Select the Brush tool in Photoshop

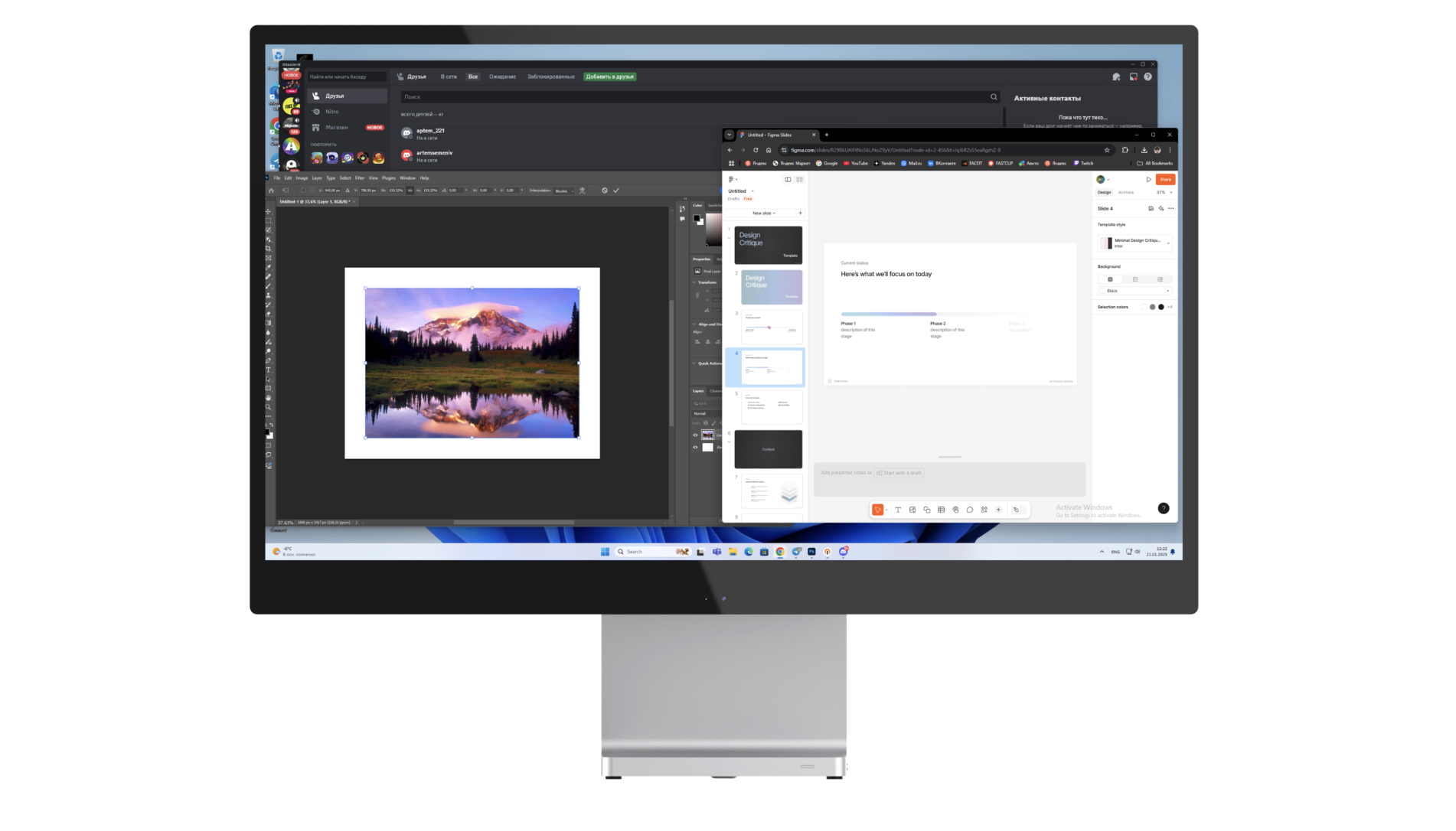pos(269,286)
